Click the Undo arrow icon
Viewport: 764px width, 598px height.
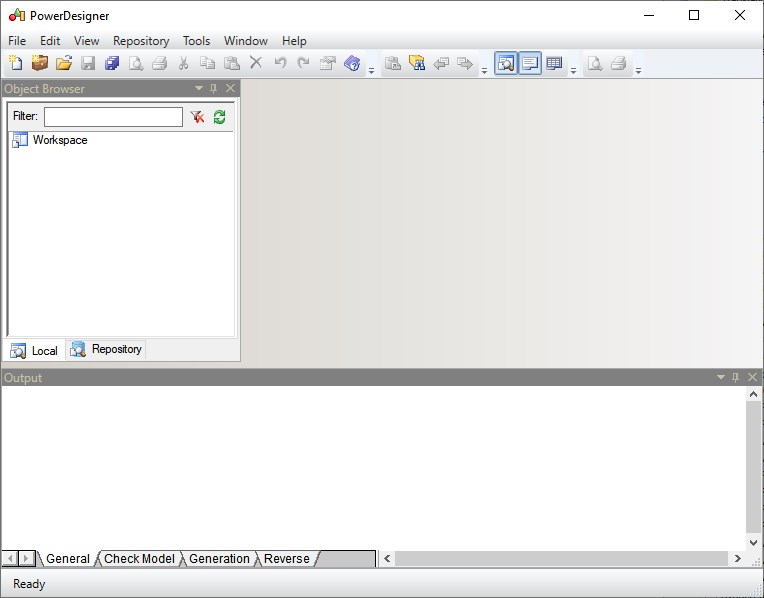280,63
